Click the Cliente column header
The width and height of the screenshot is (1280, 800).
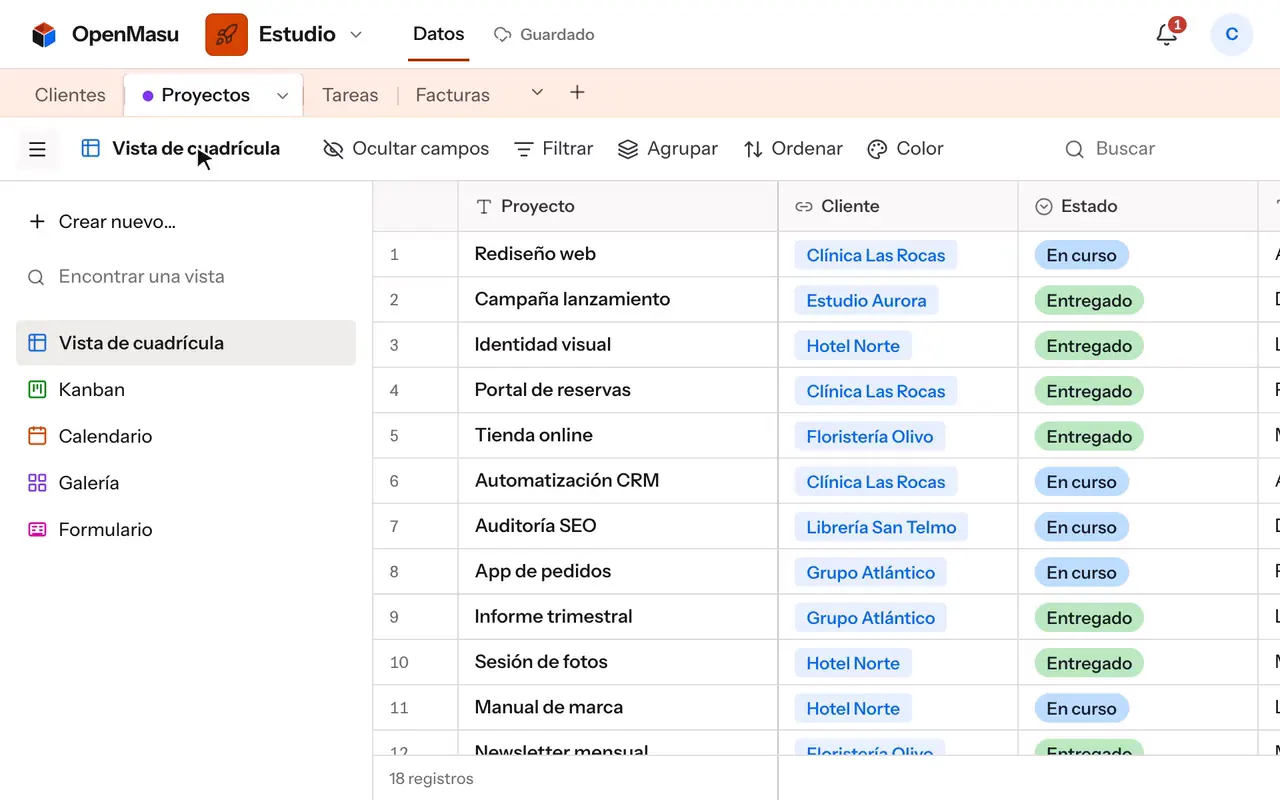coord(898,206)
